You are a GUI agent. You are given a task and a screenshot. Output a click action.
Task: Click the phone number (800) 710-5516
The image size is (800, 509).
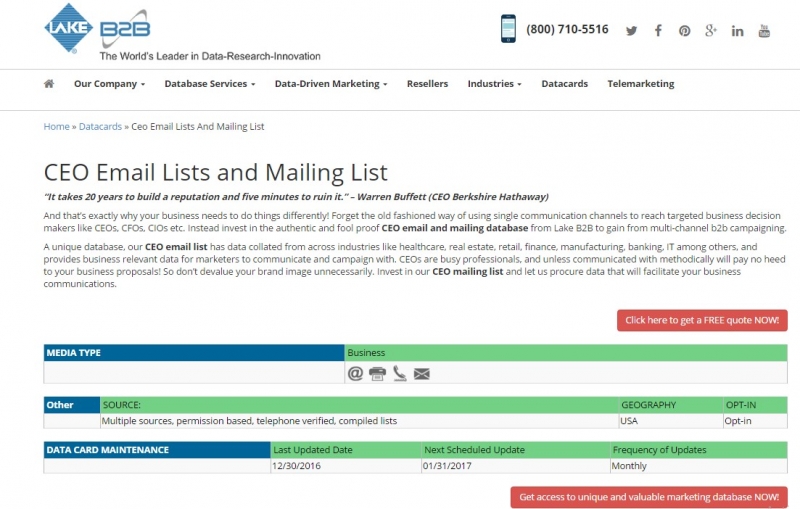tap(567, 29)
